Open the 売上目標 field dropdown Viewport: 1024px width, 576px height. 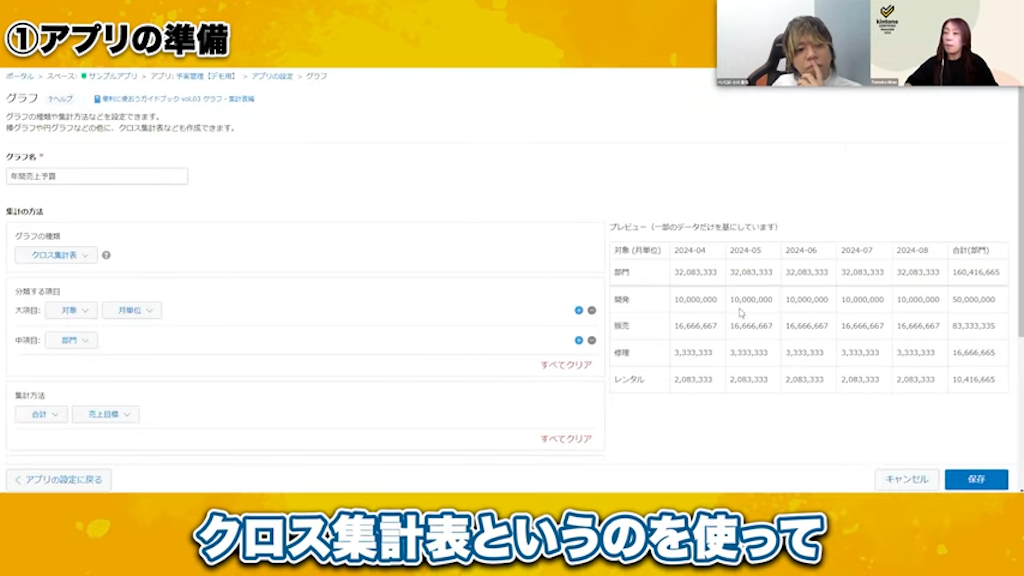(105, 414)
